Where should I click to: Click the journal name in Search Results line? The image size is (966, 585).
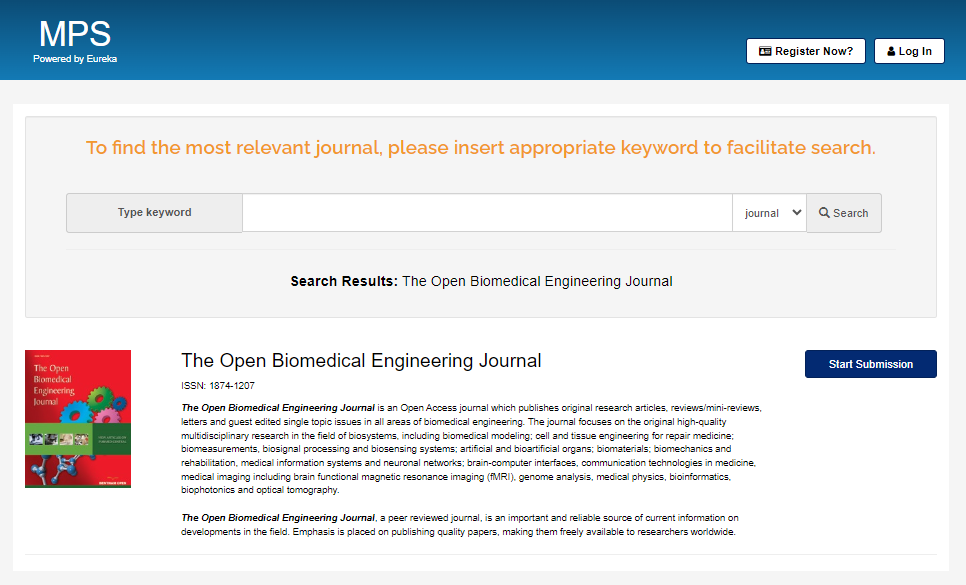(537, 281)
